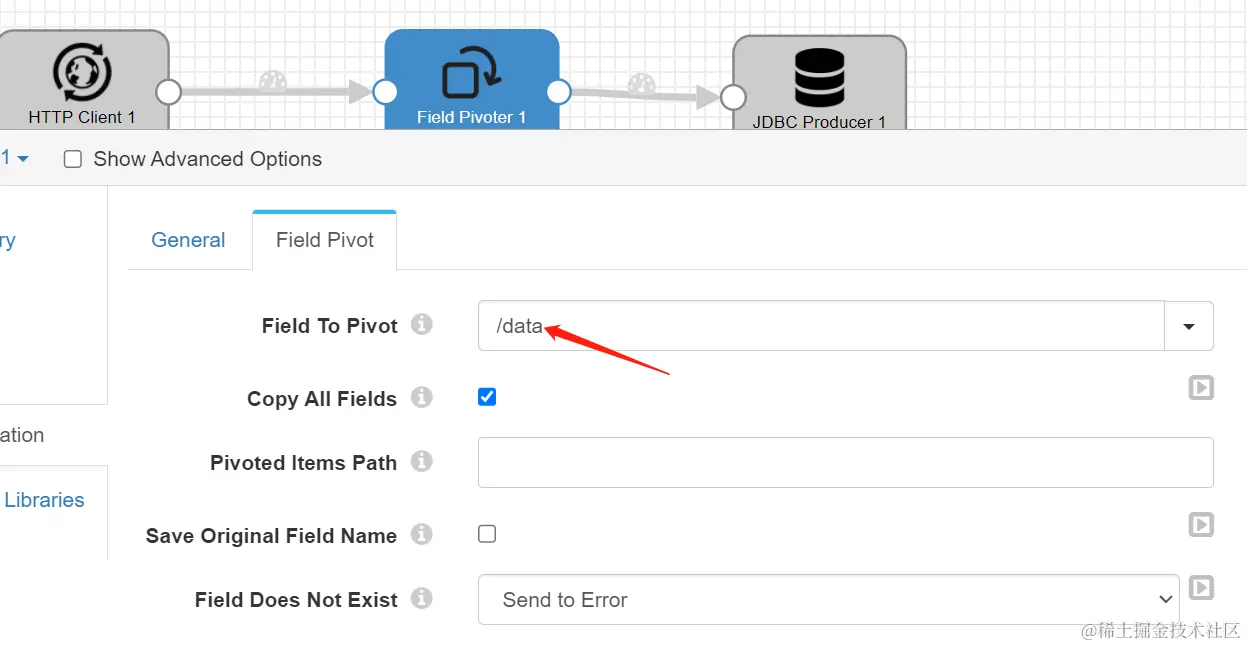The image size is (1247, 647).
Task: Click the Pivoted Items Path input field
Action: point(845,462)
